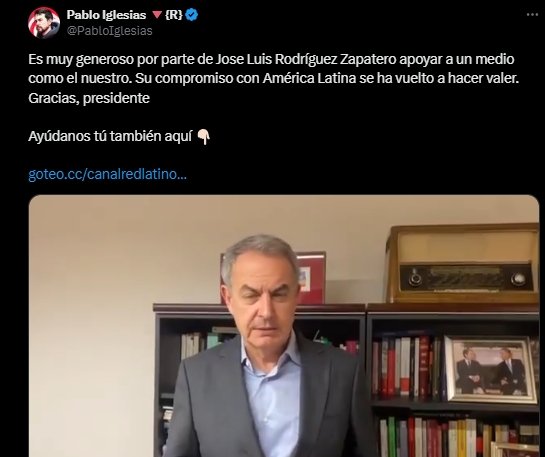
Task: Play the embedded Zapatero video
Action: [x=284, y=326]
